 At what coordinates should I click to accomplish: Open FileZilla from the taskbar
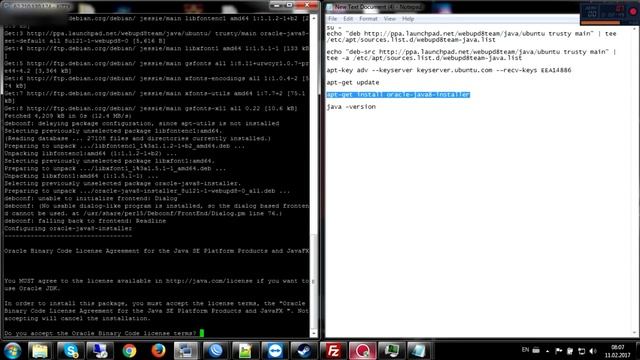click(x=333, y=351)
